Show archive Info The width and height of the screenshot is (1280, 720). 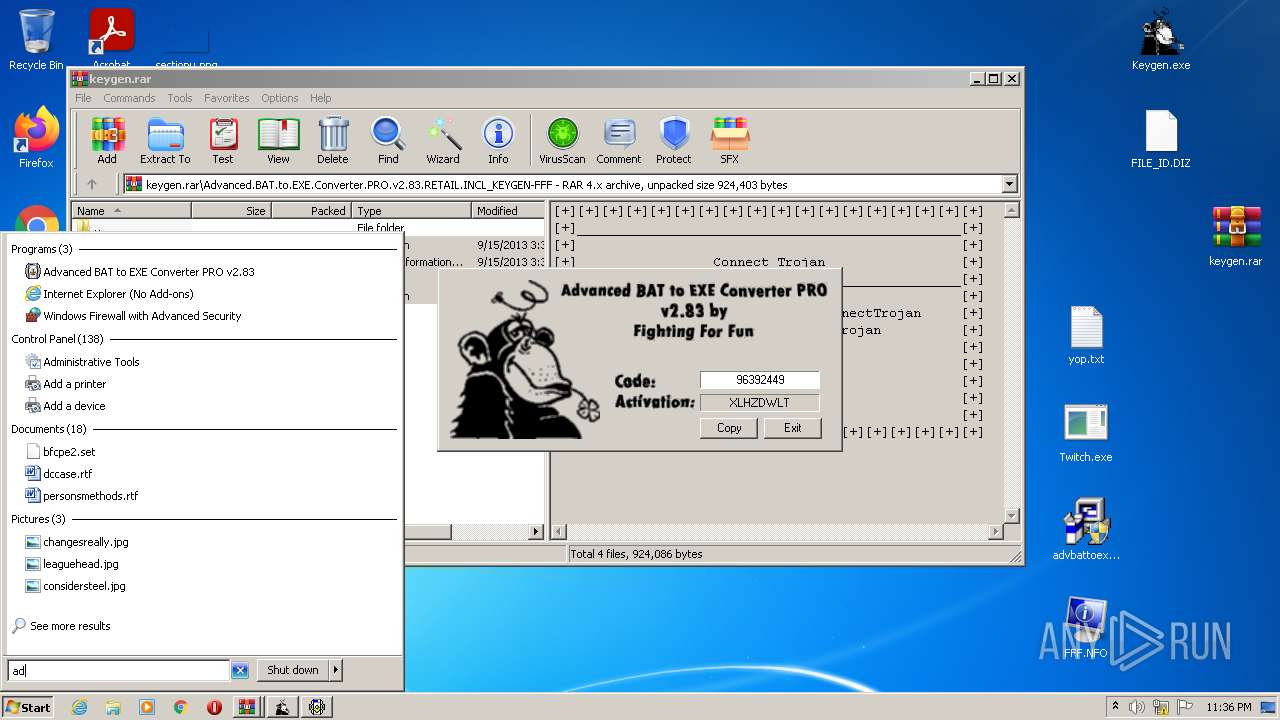click(498, 140)
